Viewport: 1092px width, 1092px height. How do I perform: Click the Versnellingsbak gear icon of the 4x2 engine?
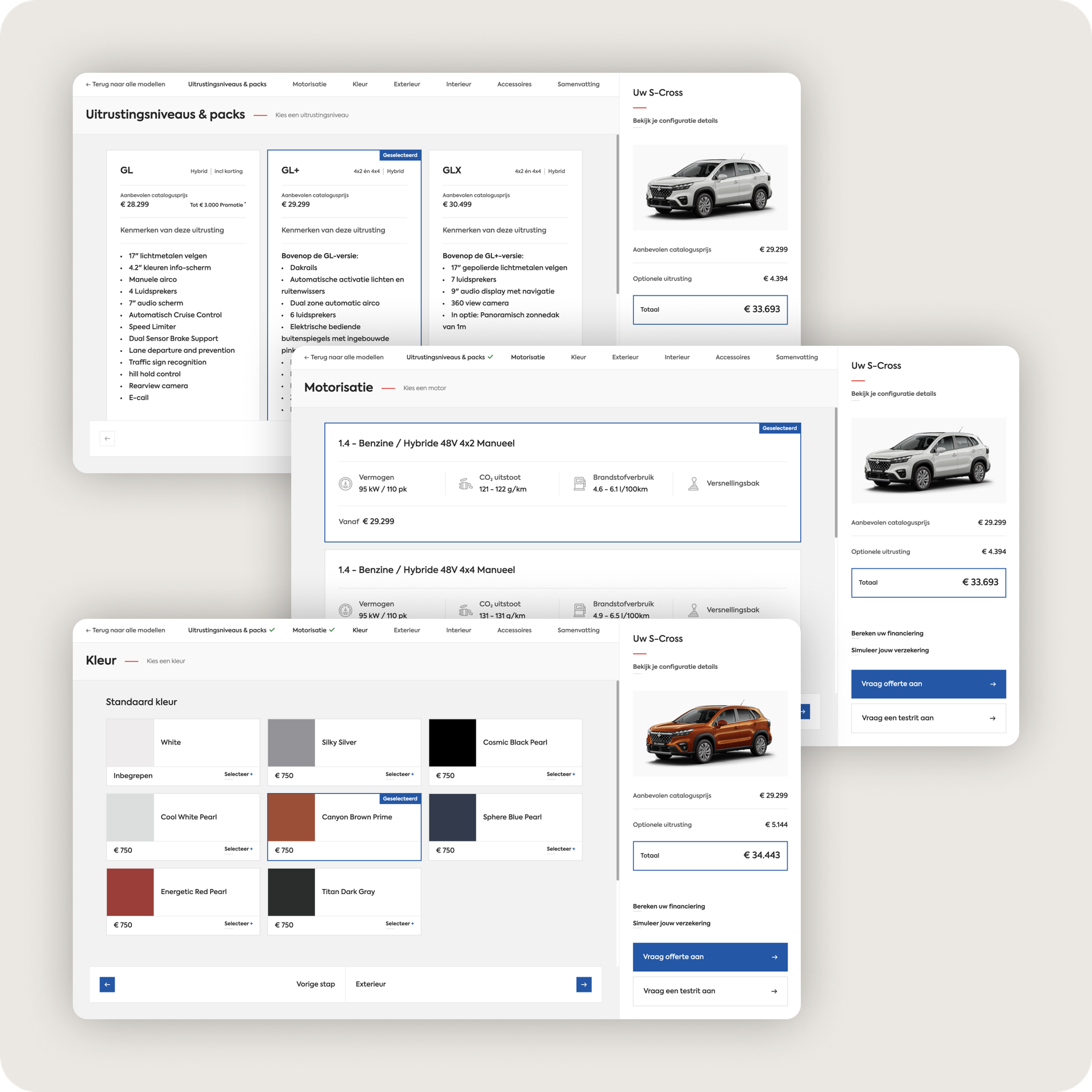coord(693,483)
